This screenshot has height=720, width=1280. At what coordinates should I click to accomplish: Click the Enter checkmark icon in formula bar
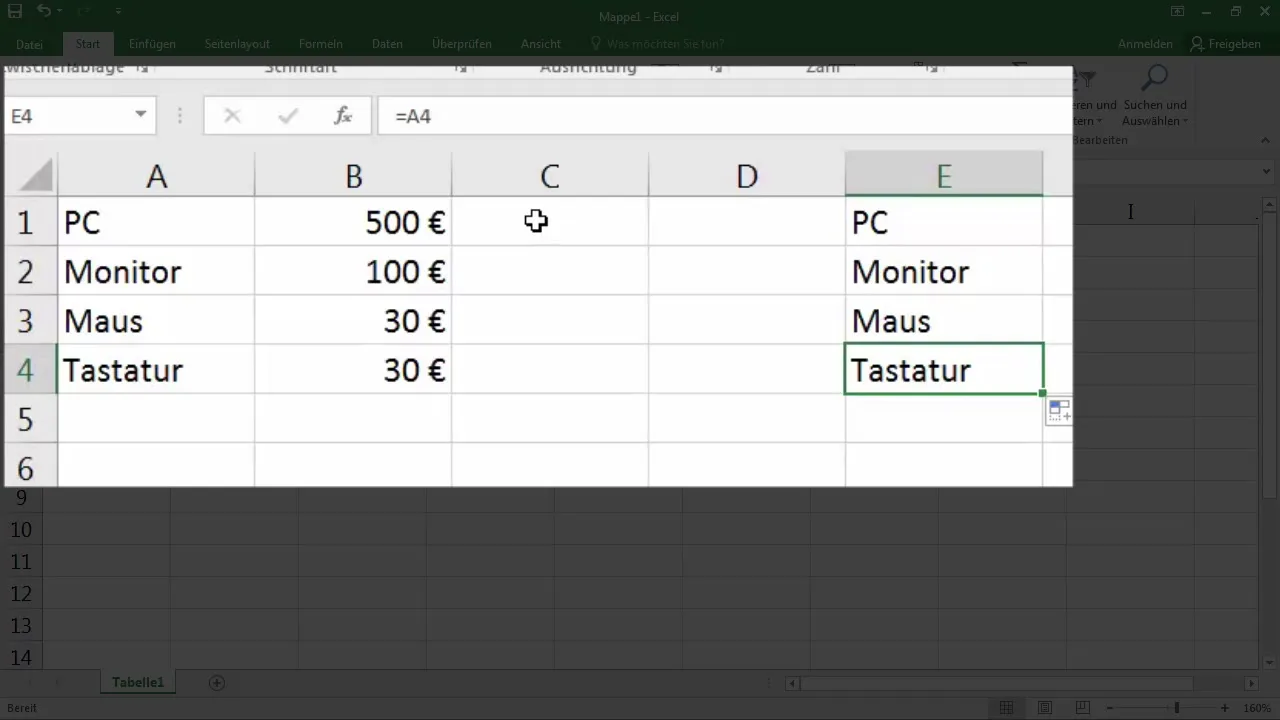tap(288, 116)
